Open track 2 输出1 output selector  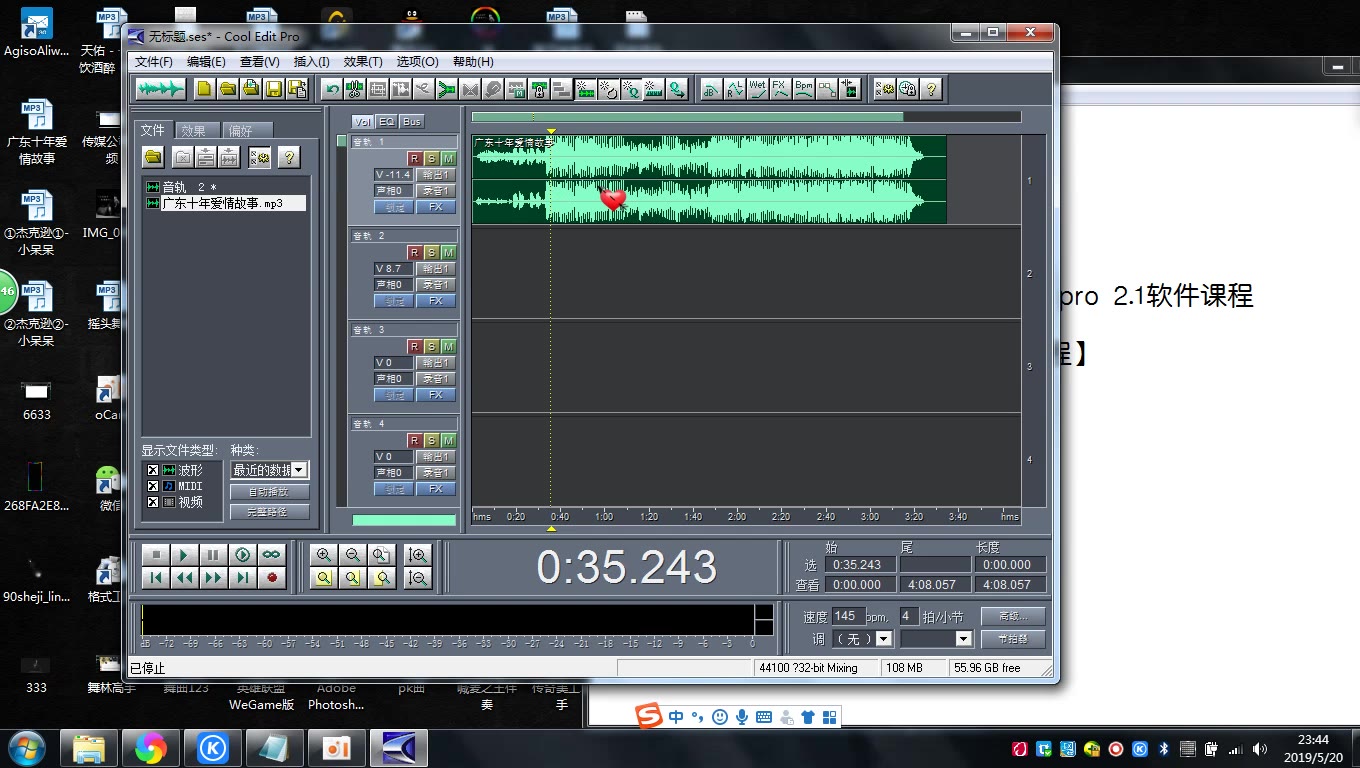(436, 268)
